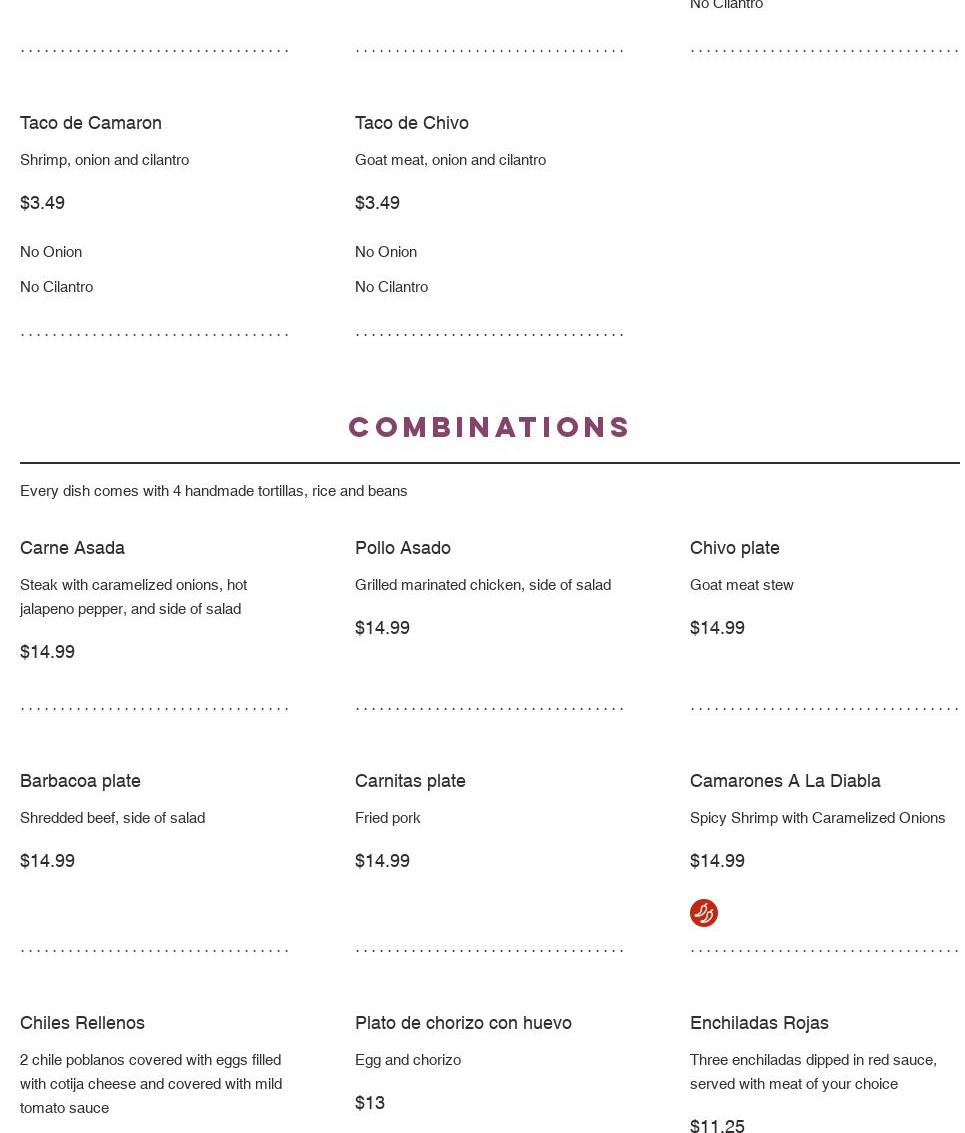Screen dimensions: 965x1133
Task: Open the Barbacoa plate menu item
Action: (80, 781)
